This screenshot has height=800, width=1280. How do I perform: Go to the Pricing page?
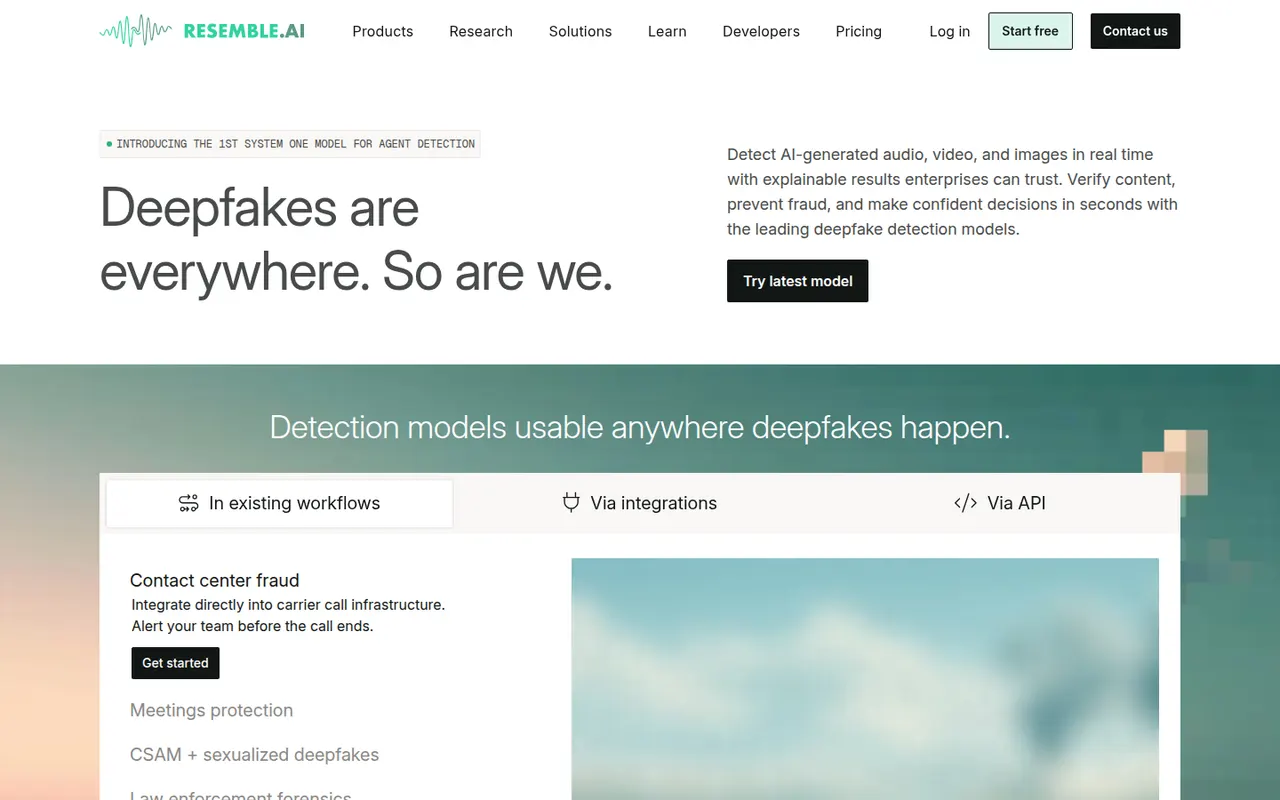click(x=859, y=31)
